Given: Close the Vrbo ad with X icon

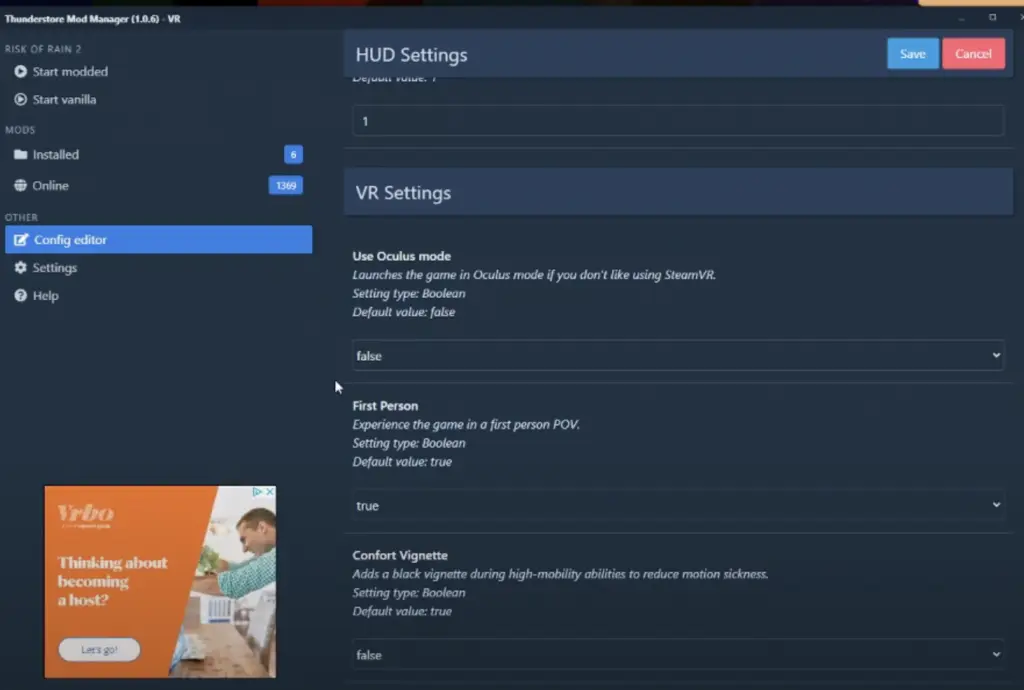Looking at the screenshot, I should tap(270, 492).
